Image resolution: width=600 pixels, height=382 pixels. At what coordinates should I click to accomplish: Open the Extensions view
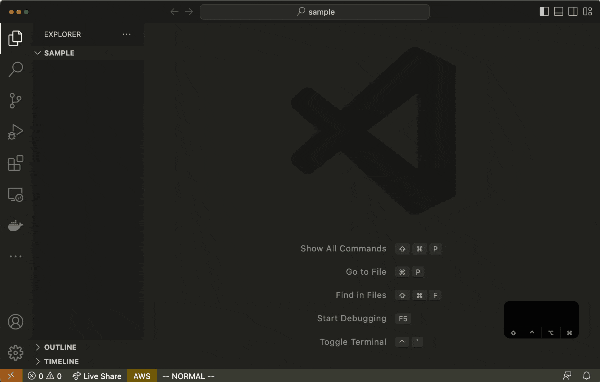pyautogui.click(x=15, y=163)
